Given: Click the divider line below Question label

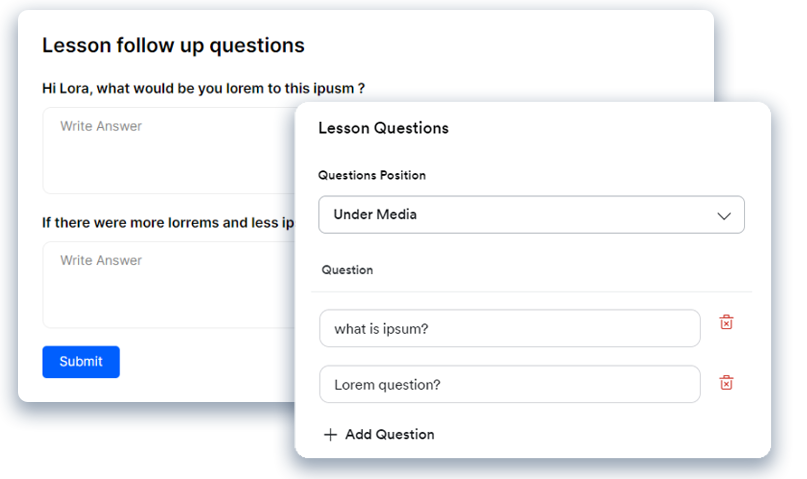Looking at the screenshot, I should click(531, 292).
